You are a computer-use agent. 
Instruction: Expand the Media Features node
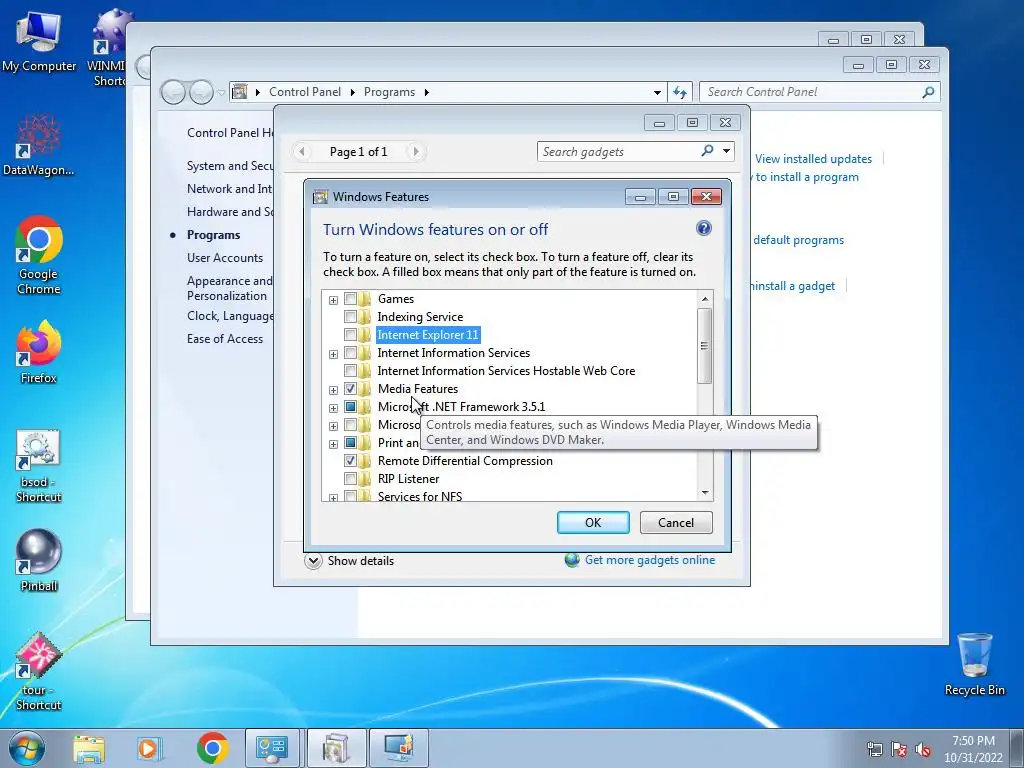click(x=333, y=390)
